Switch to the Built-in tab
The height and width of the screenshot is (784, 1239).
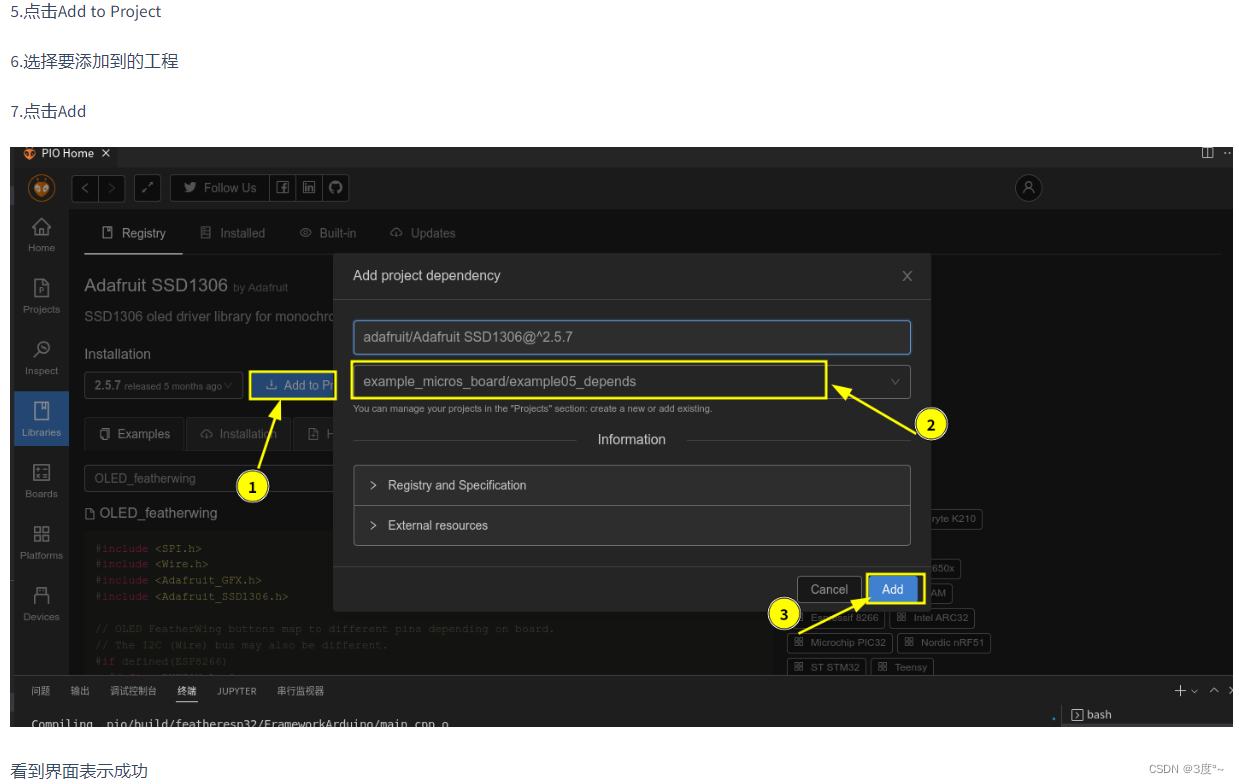[x=329, y=233]
